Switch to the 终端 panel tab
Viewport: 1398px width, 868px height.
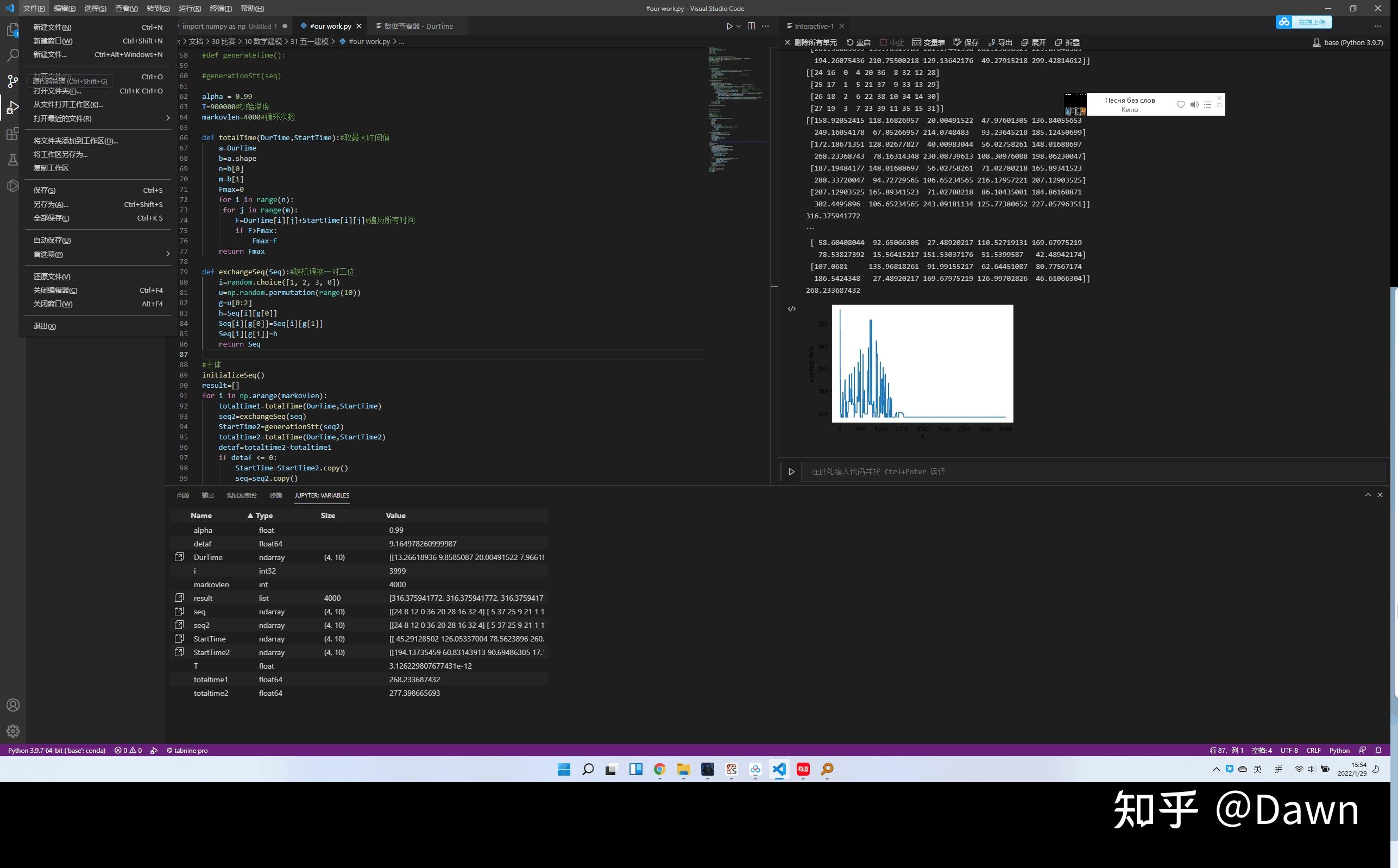pyautogui.click(x=275, y=495)
